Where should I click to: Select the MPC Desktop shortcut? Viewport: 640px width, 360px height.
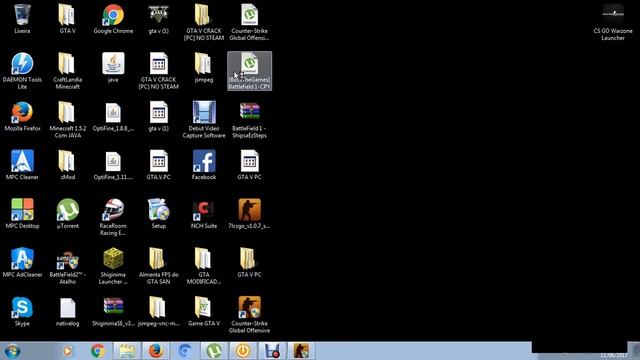point(22,214)
